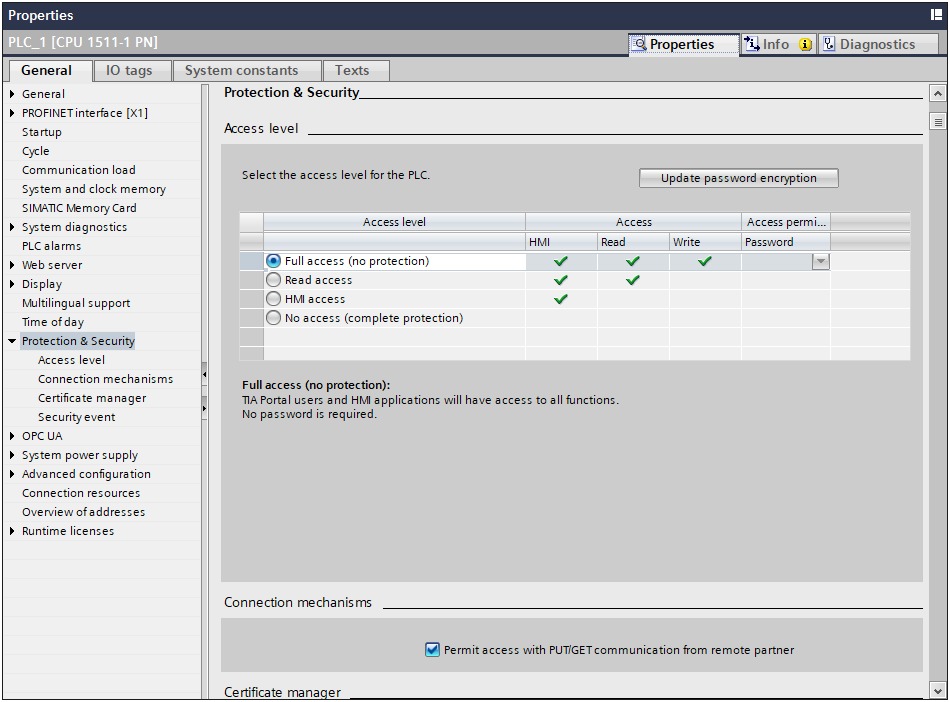Switch to the IO tags tab
This screenshot has height=702, width=950.
pyautogui.click(x=129, y=70)
